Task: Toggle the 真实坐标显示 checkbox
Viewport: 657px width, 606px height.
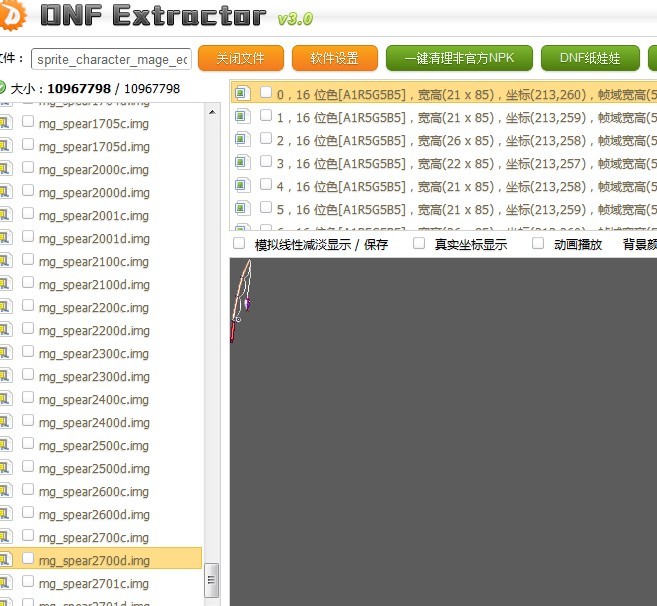Action: click(419, 243)
